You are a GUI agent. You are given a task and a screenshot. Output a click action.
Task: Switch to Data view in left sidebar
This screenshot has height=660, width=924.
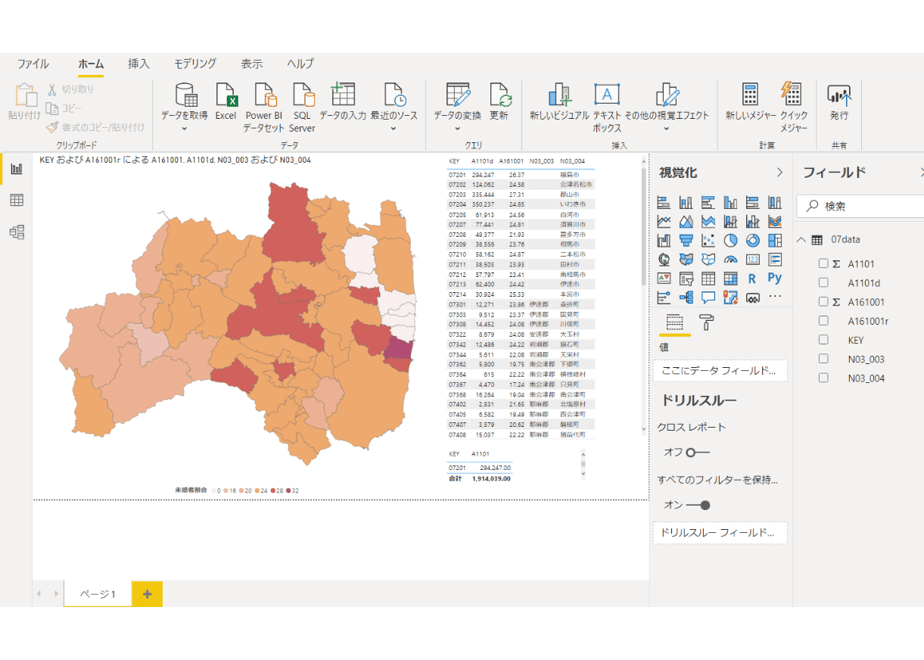coord(16,200)
